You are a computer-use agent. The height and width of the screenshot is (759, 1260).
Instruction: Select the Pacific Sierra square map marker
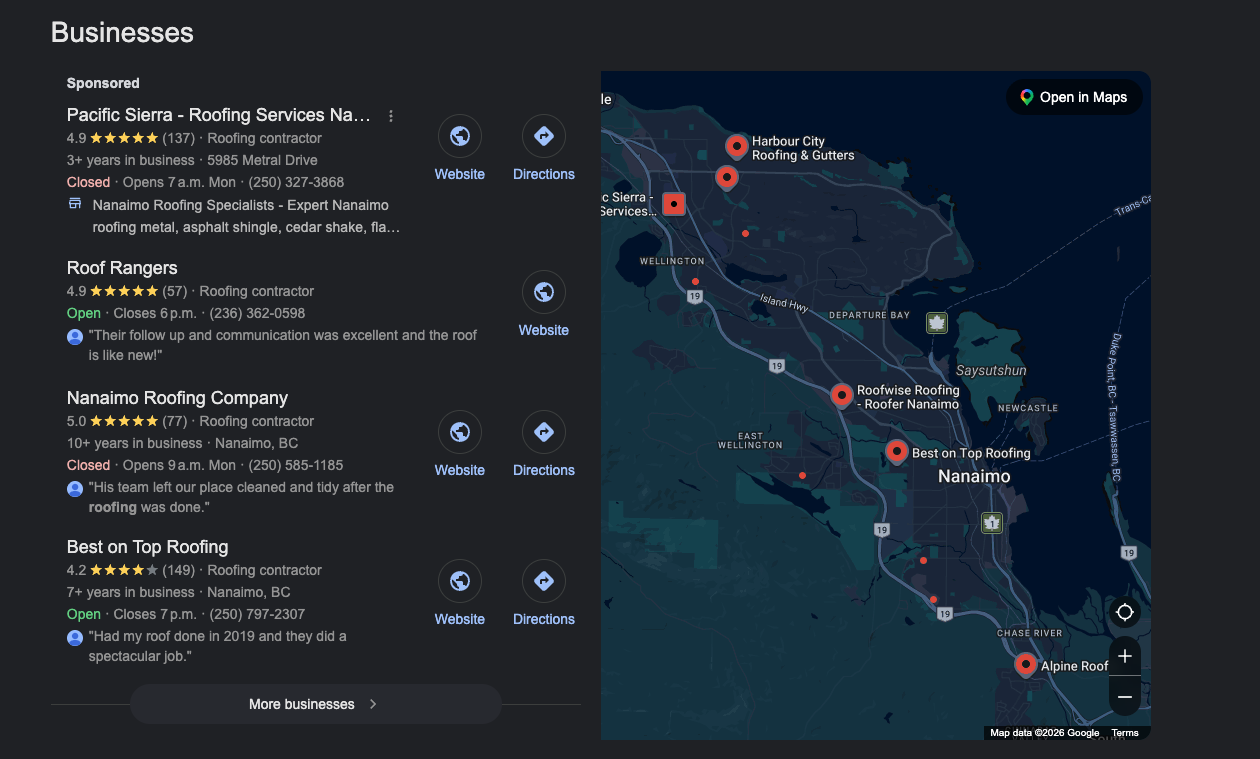[x=674, y=204]
